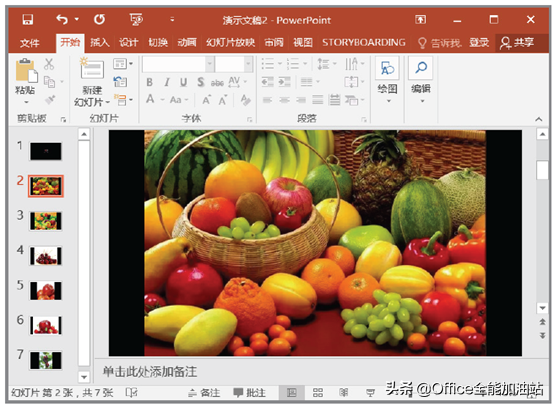
Task: Click the 登录 sign-in link
Action: pos(479,43)
